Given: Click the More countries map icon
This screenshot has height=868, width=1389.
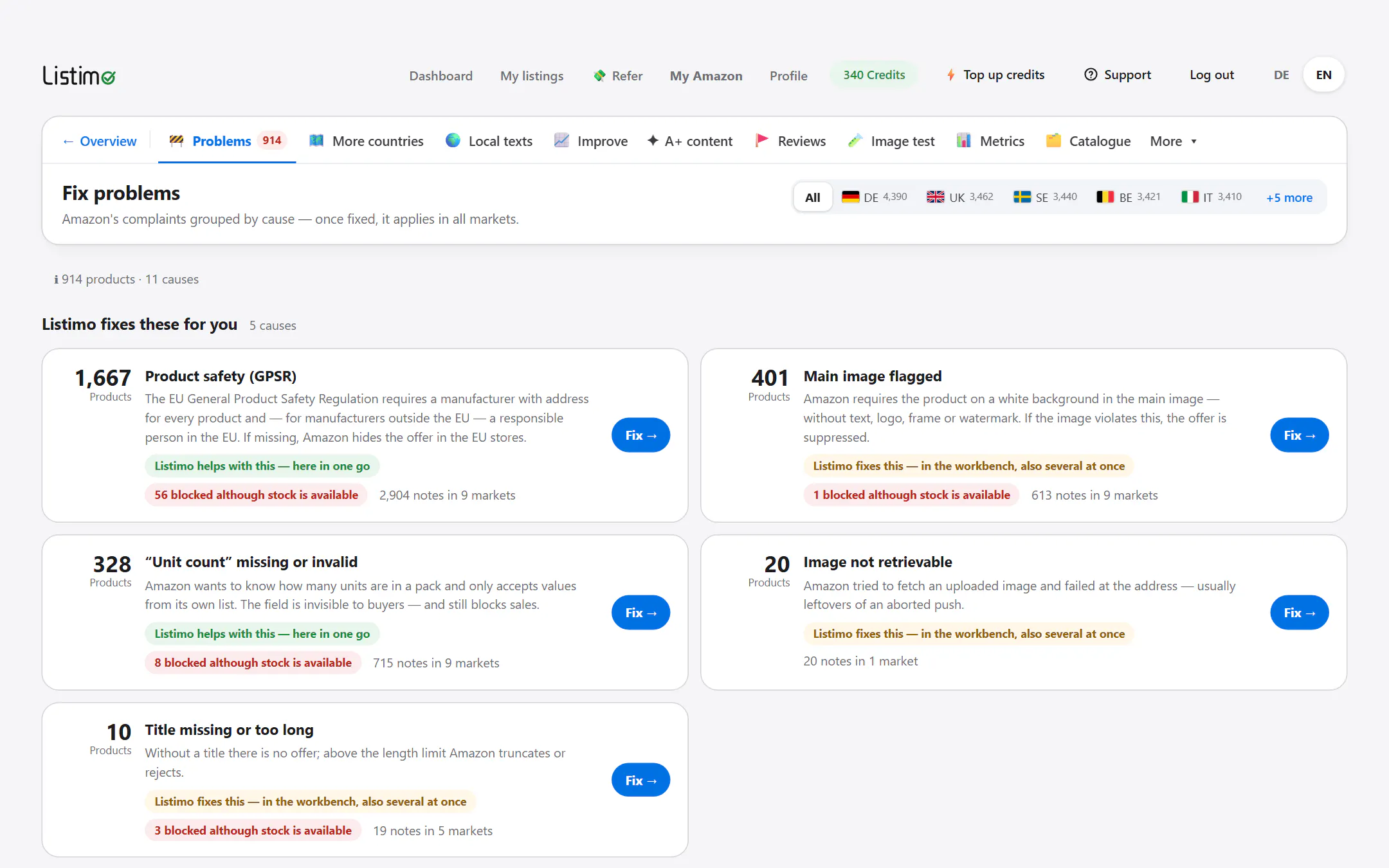Looking at the screenshot, I should (316, 141).
